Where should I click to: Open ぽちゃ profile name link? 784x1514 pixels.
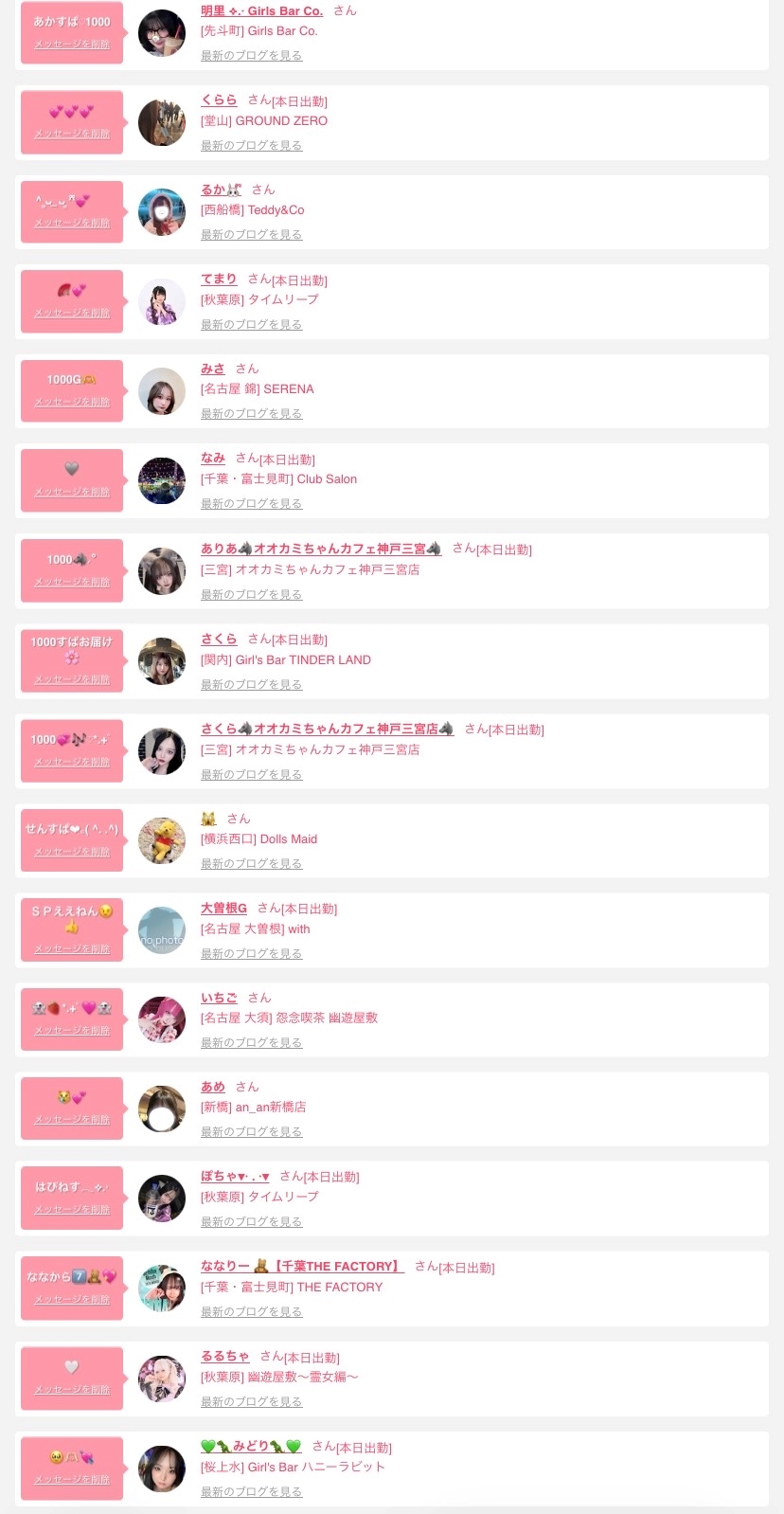pyautogui.click(x=235, y=1177)
